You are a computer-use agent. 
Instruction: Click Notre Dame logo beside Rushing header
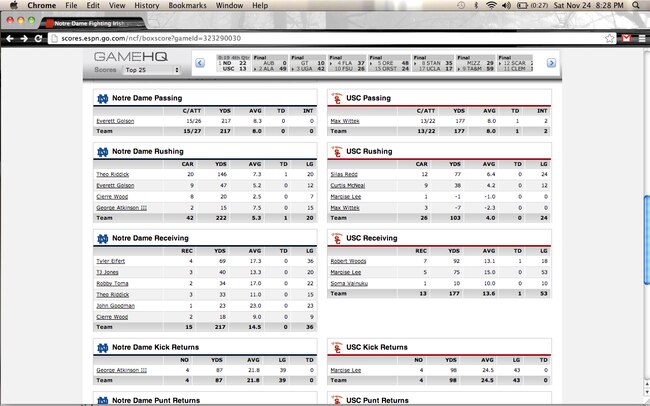tap(102, 152)
